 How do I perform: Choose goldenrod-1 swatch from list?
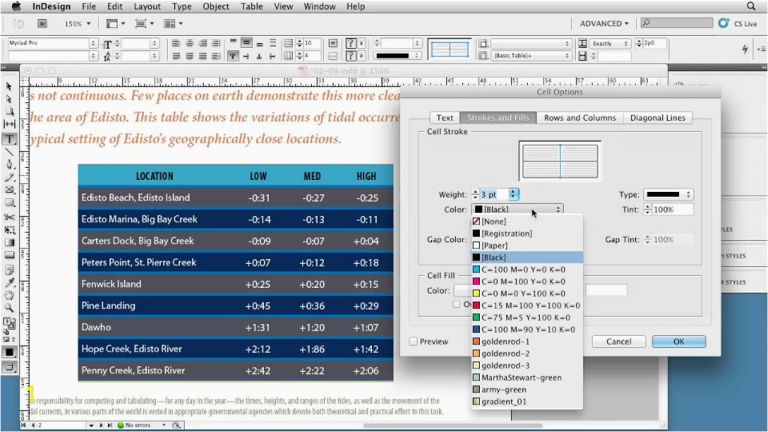coord(527,341)
